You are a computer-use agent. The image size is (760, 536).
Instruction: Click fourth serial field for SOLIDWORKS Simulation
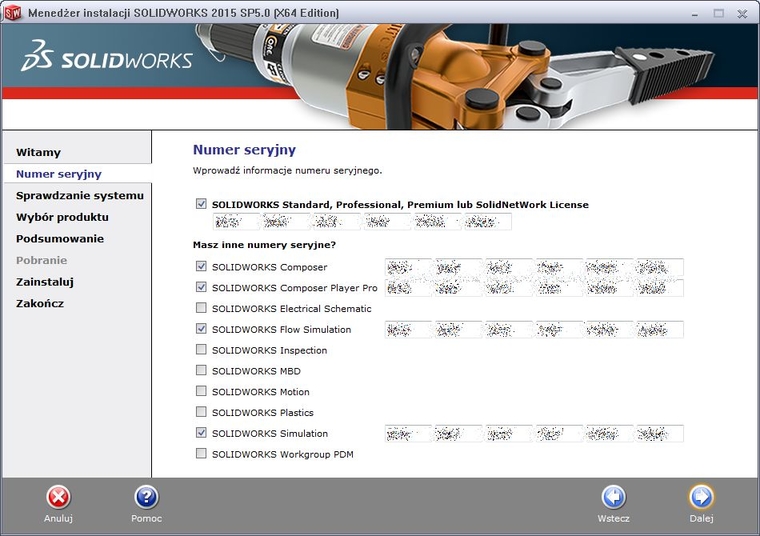559,434
